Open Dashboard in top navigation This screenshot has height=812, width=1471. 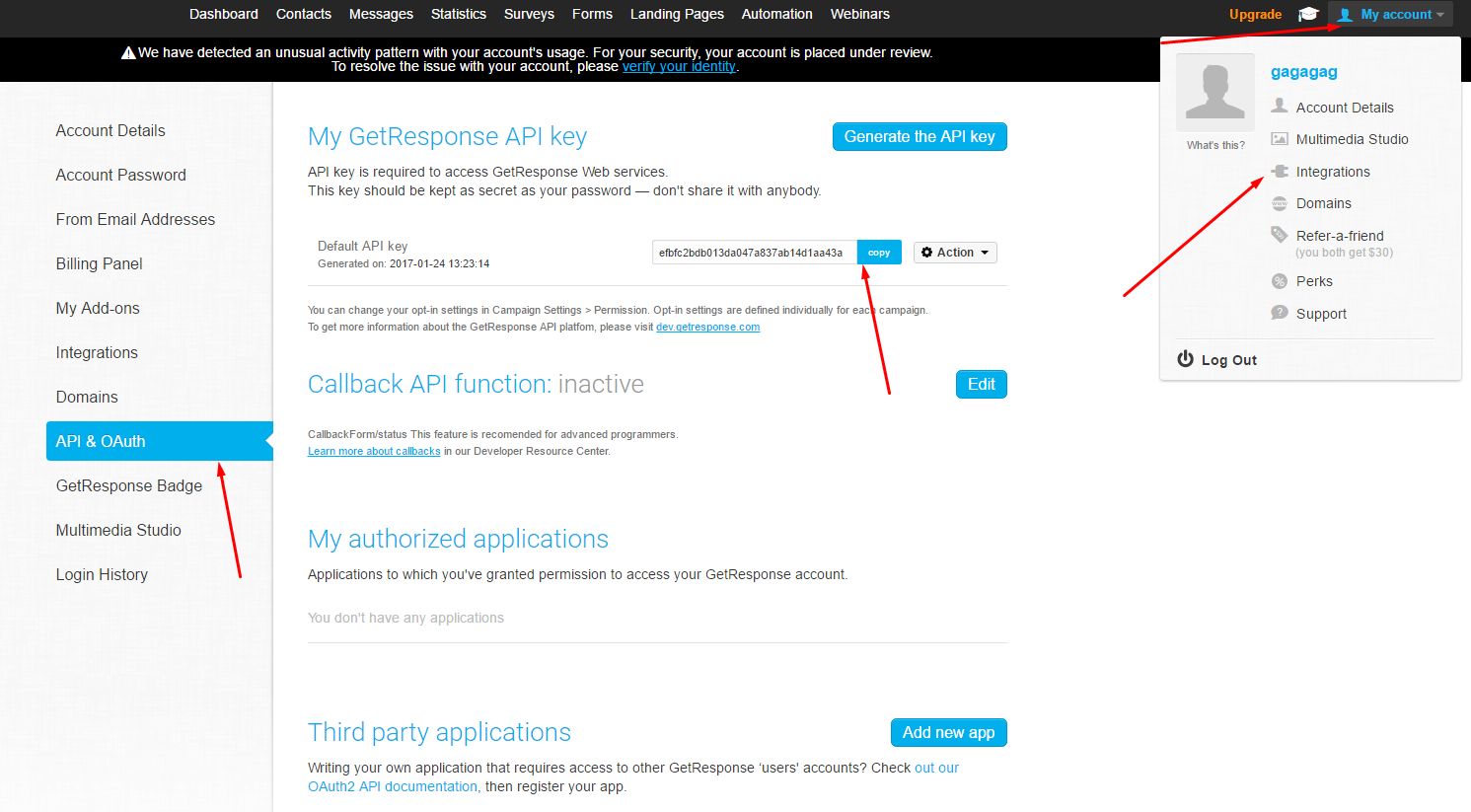224,14
